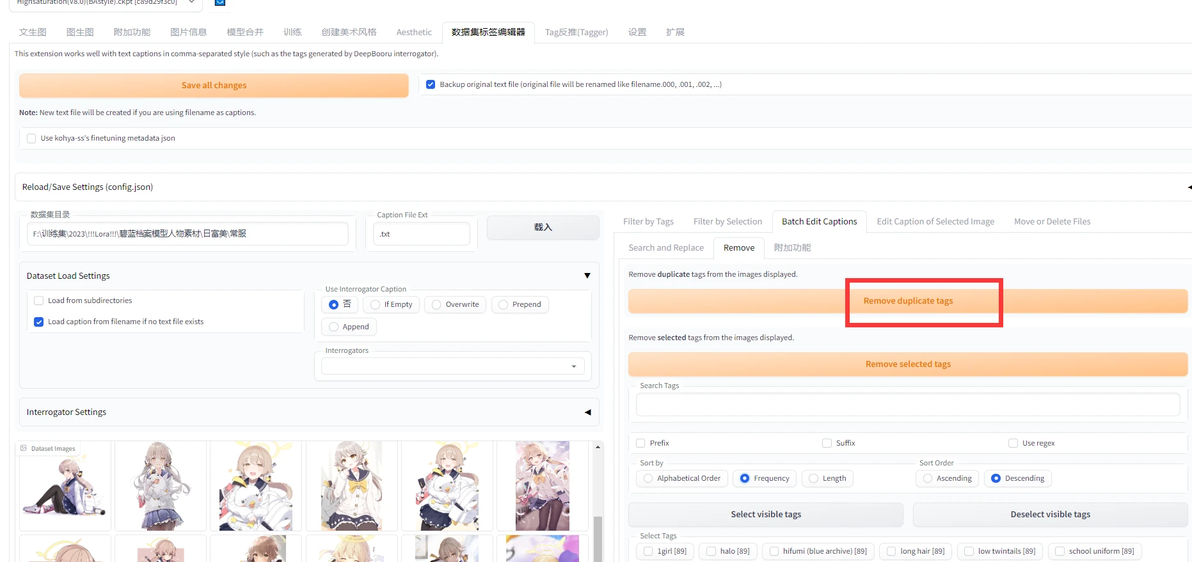Enable the Prefix checkbox
This screenshot has height=562, width=1192.
[x=641, y=443]
